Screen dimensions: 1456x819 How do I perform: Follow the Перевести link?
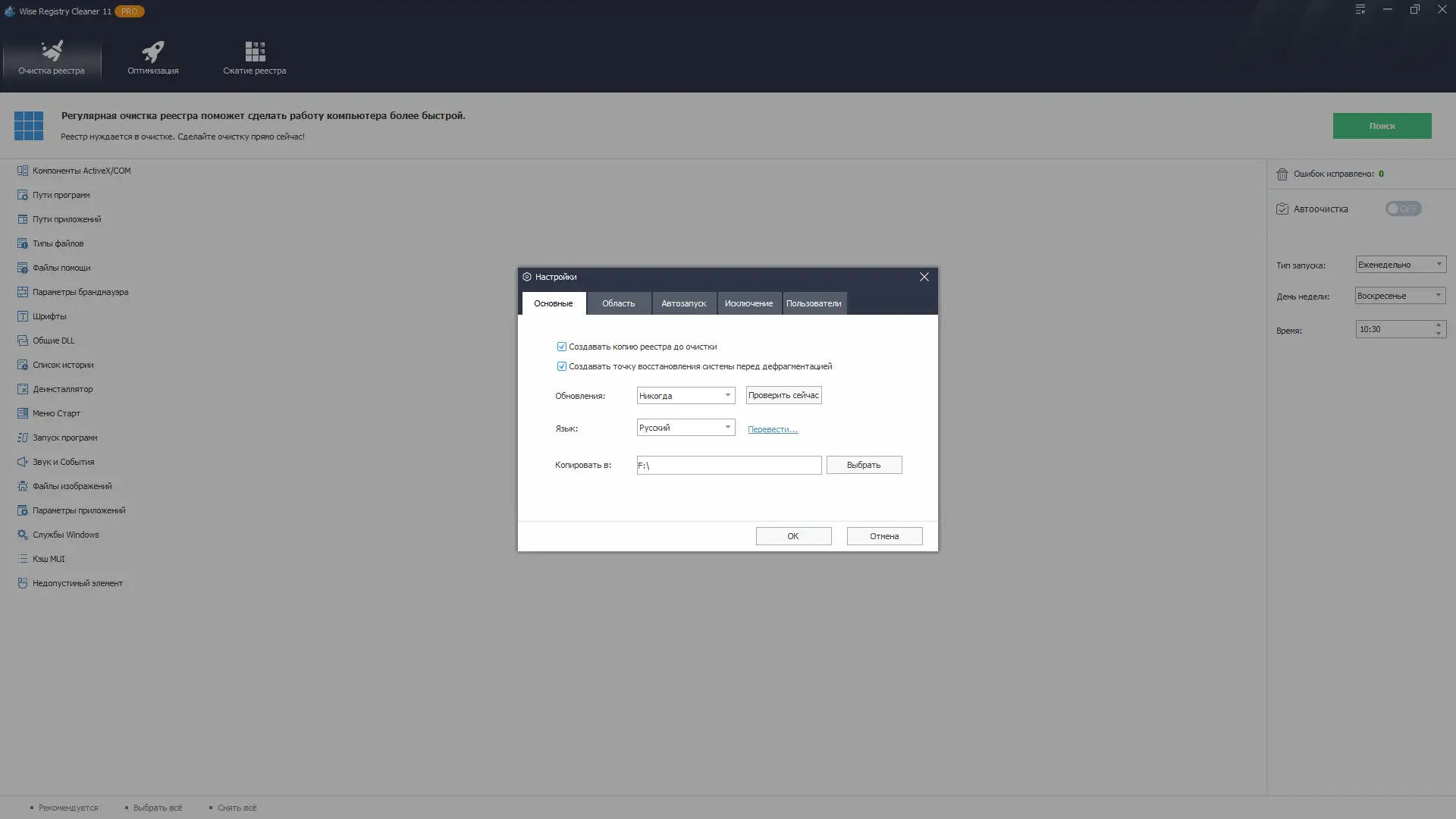click(x=771, y=429)
